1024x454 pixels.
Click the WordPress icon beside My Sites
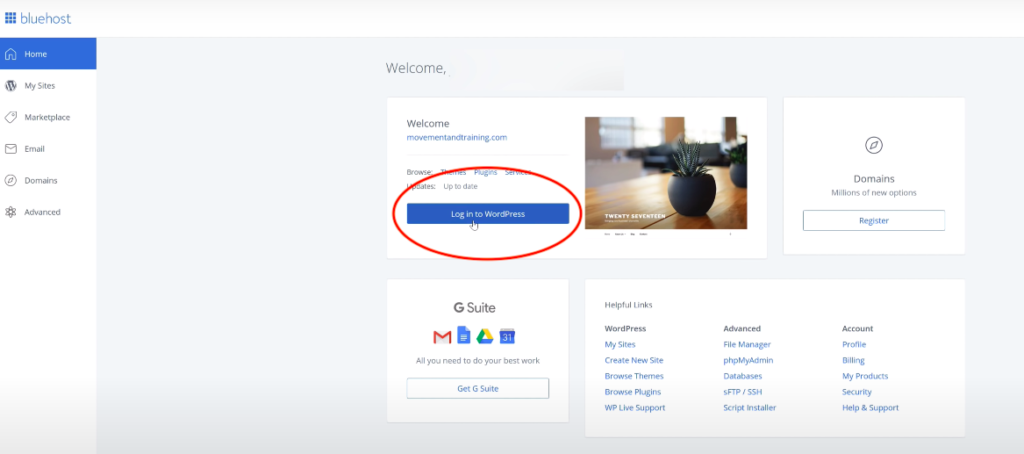[x=10, y=86]
